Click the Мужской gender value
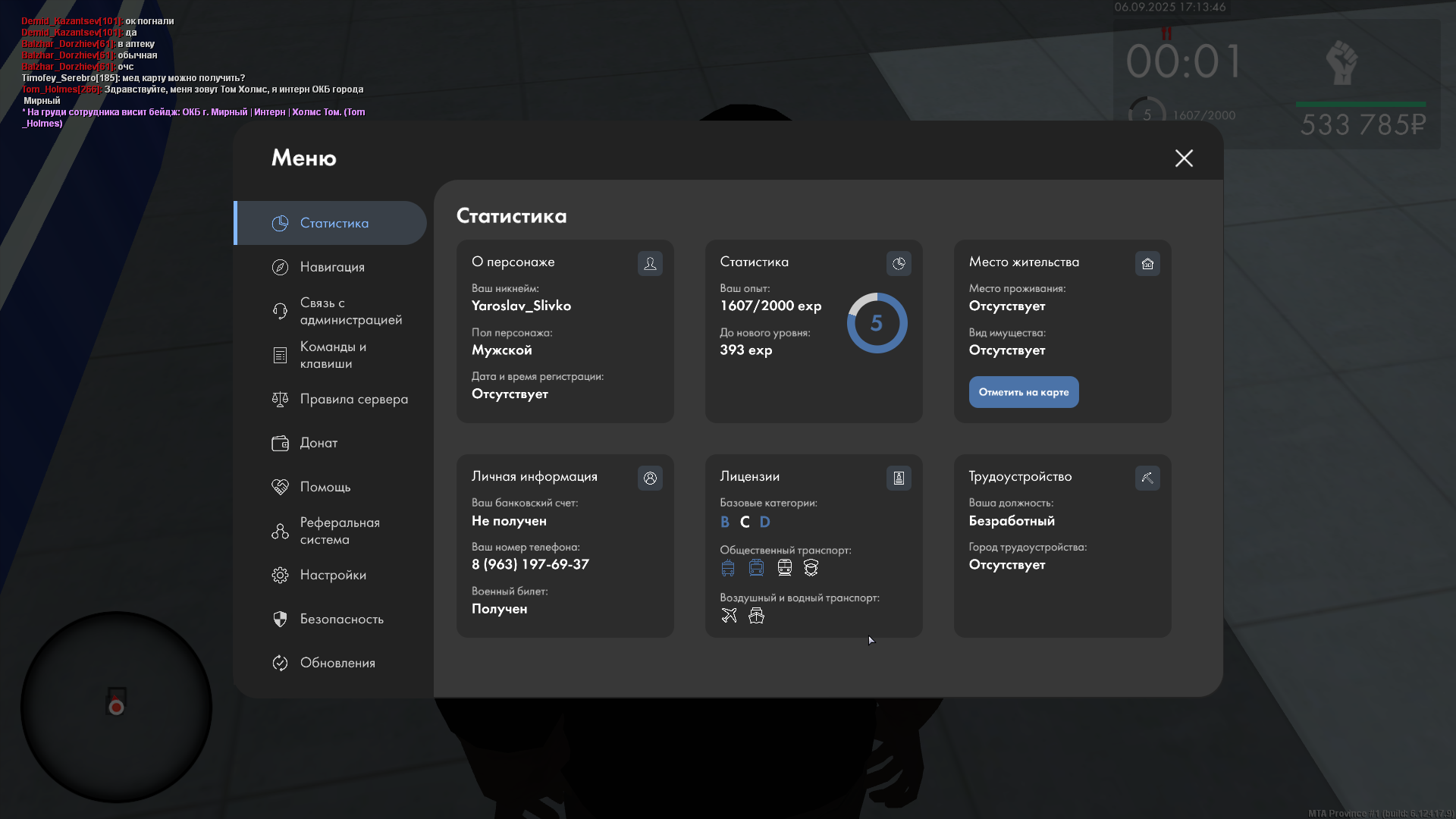 point(501,350)
